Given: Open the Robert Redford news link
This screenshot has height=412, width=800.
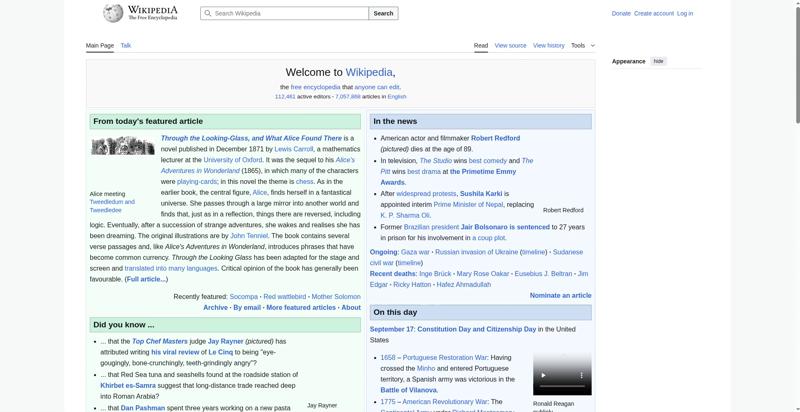Looking at the screenshot, I should (495, 138).
